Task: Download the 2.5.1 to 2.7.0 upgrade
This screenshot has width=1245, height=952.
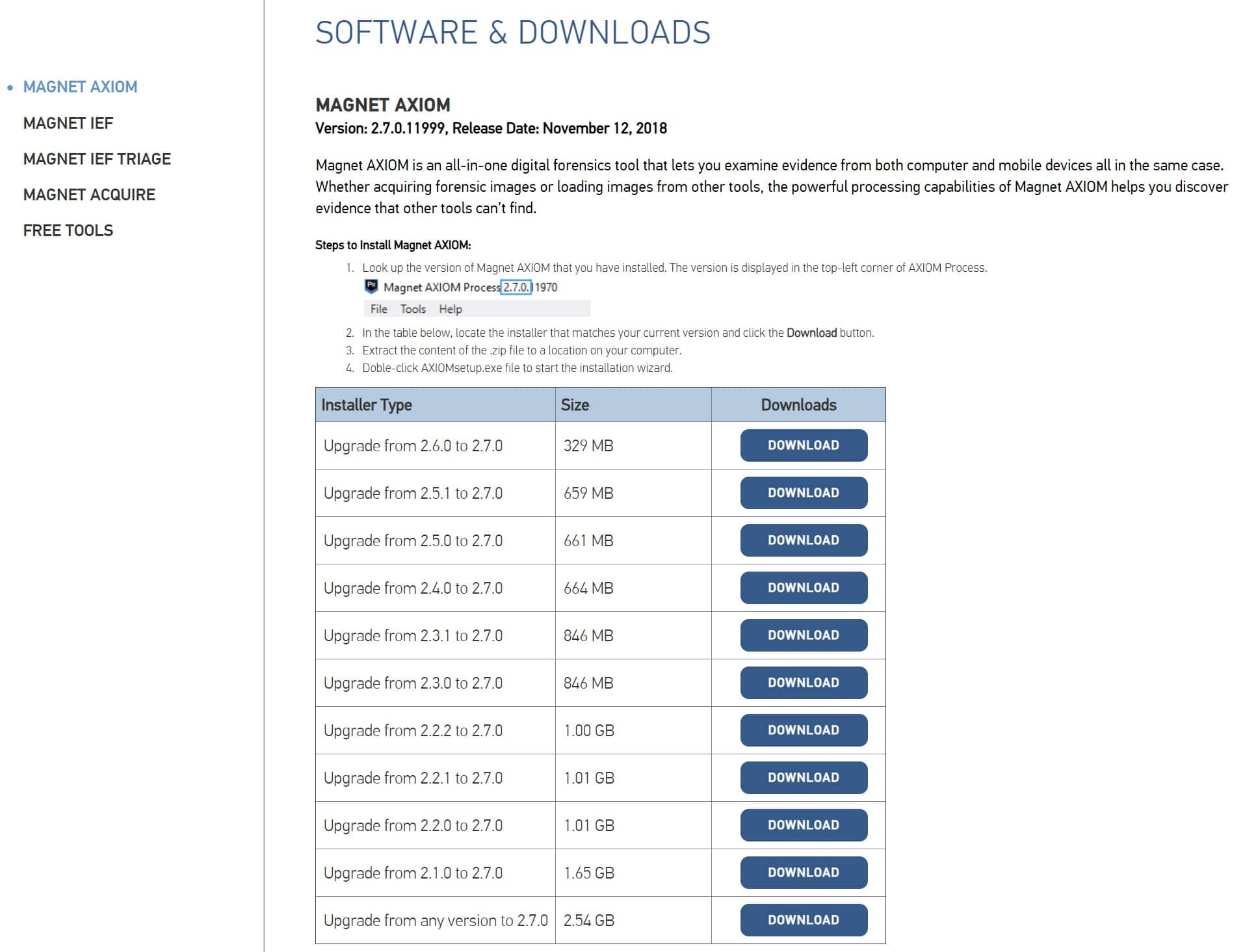Action: (x=804, y=492)
